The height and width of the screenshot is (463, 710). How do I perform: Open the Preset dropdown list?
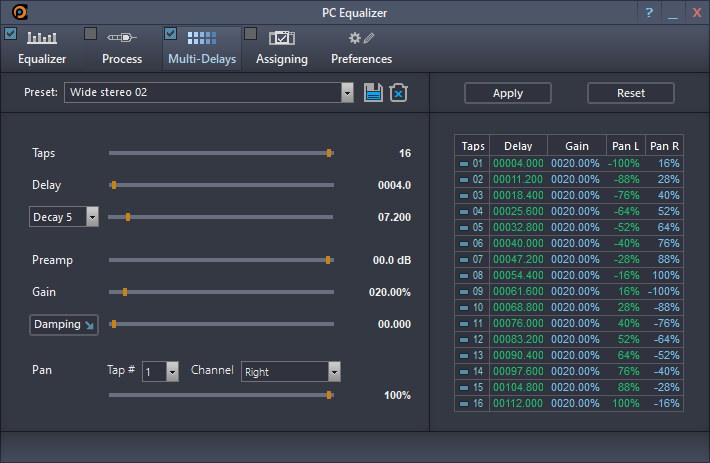coord(347,93)
